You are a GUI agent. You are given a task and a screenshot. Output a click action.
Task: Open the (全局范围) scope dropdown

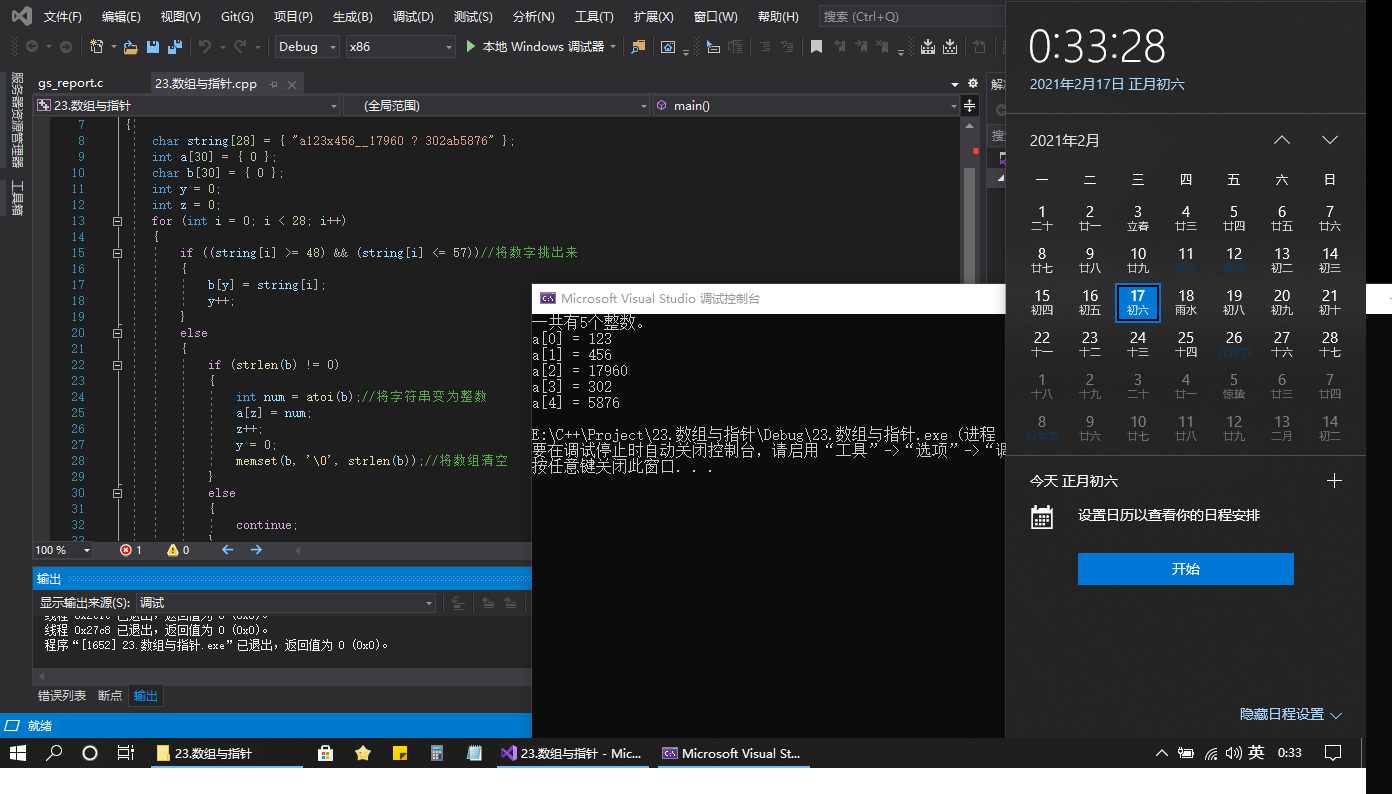(x=497, y=105)
